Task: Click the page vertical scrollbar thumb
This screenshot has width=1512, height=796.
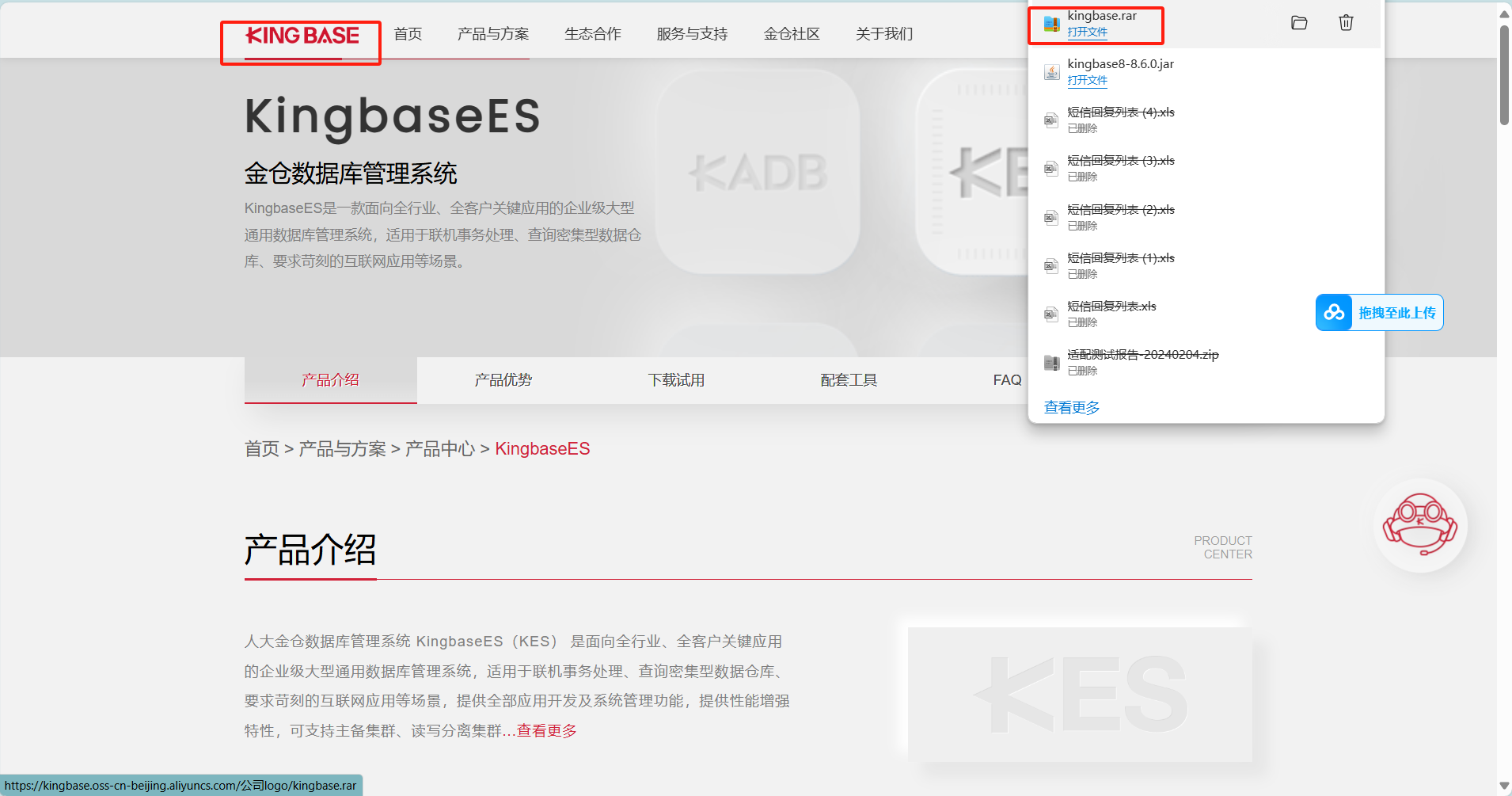Action: [x=1504, y=75]
